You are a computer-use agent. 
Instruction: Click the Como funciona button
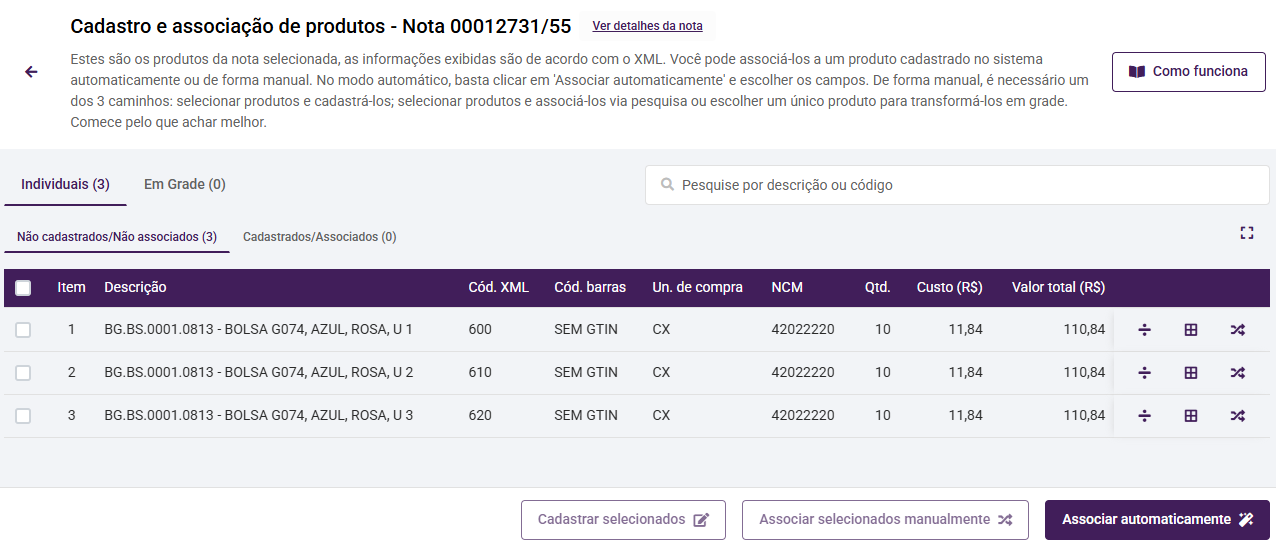tap(1188, 72)
